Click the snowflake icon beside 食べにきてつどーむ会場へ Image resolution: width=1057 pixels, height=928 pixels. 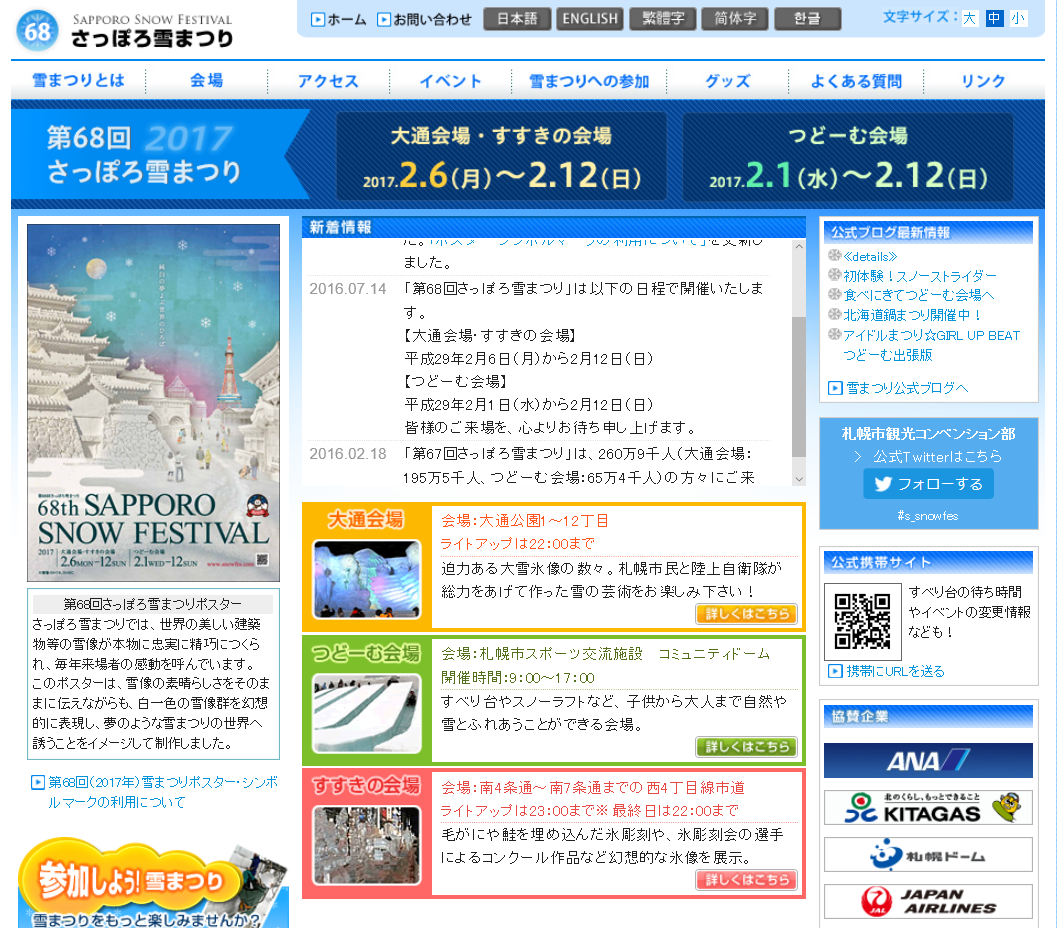(835, 294)
